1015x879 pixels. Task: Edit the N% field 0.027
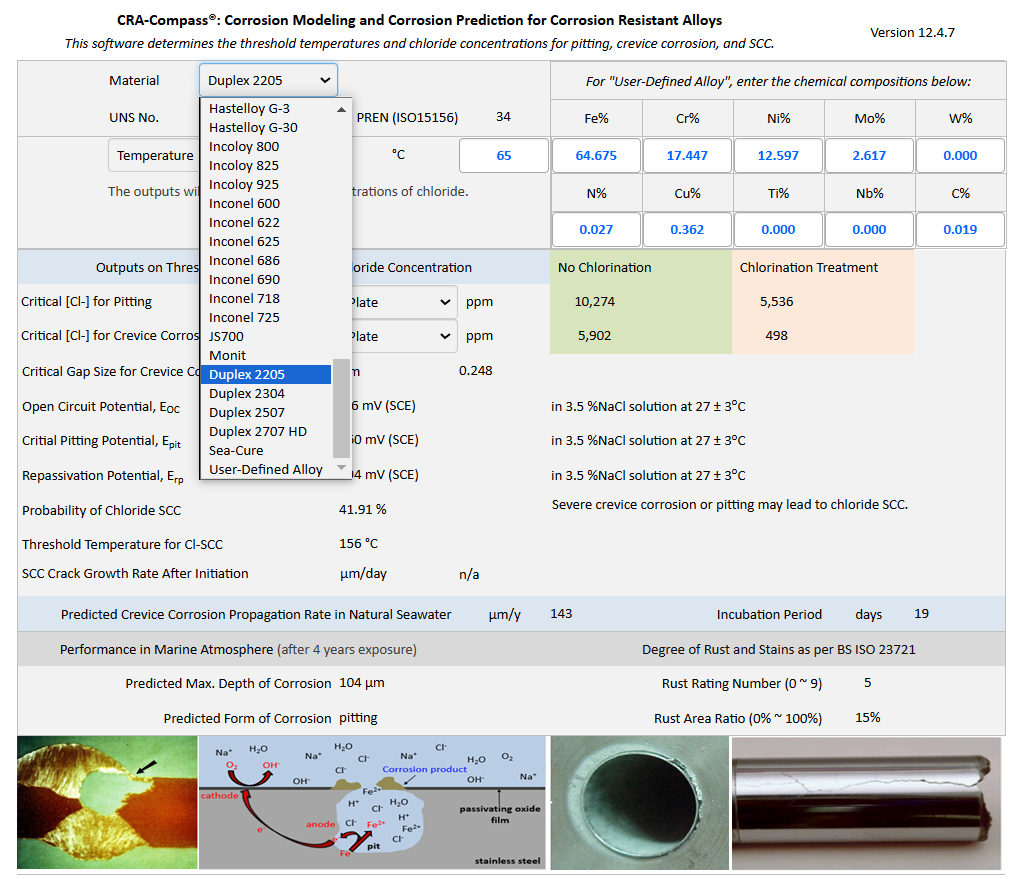coord(596,230)
